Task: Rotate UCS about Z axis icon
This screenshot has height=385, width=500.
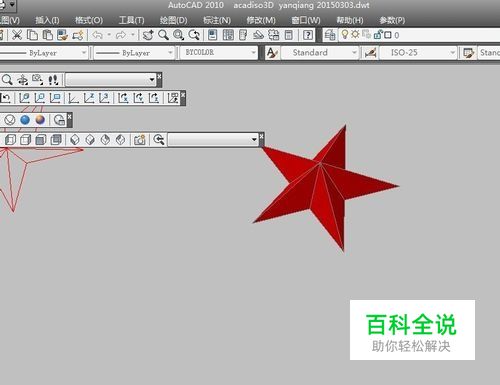Action: point(154,98)
